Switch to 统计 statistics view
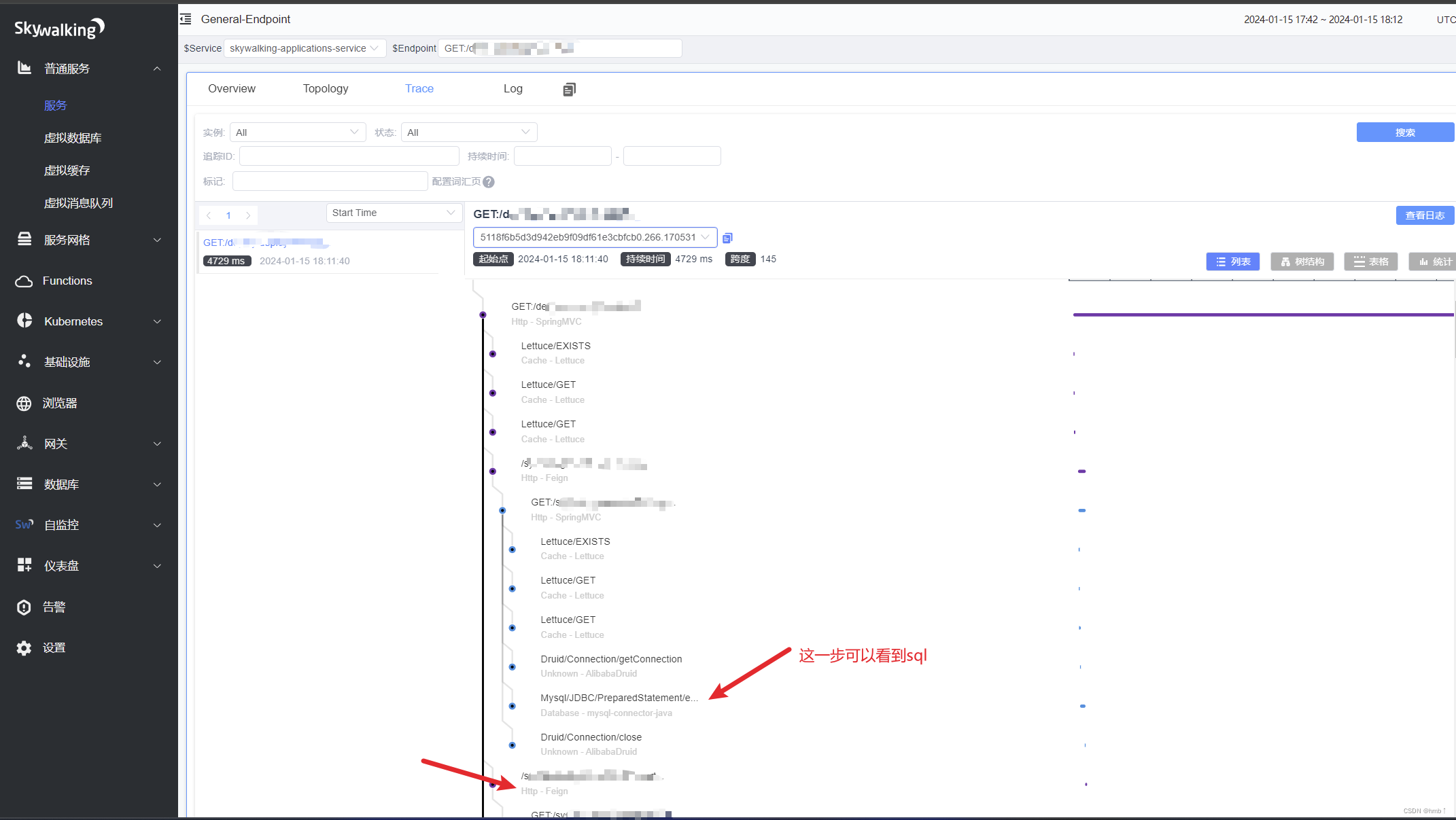 point(1433,262)
